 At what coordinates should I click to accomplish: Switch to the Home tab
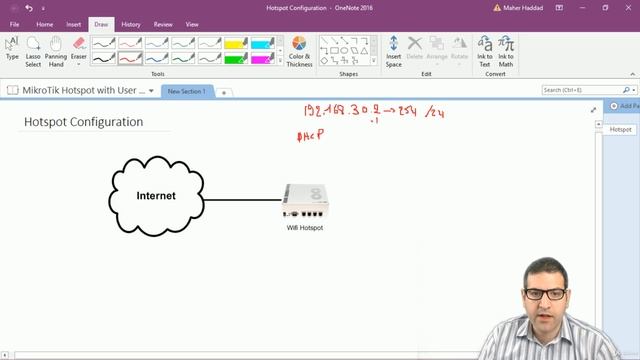44,24
